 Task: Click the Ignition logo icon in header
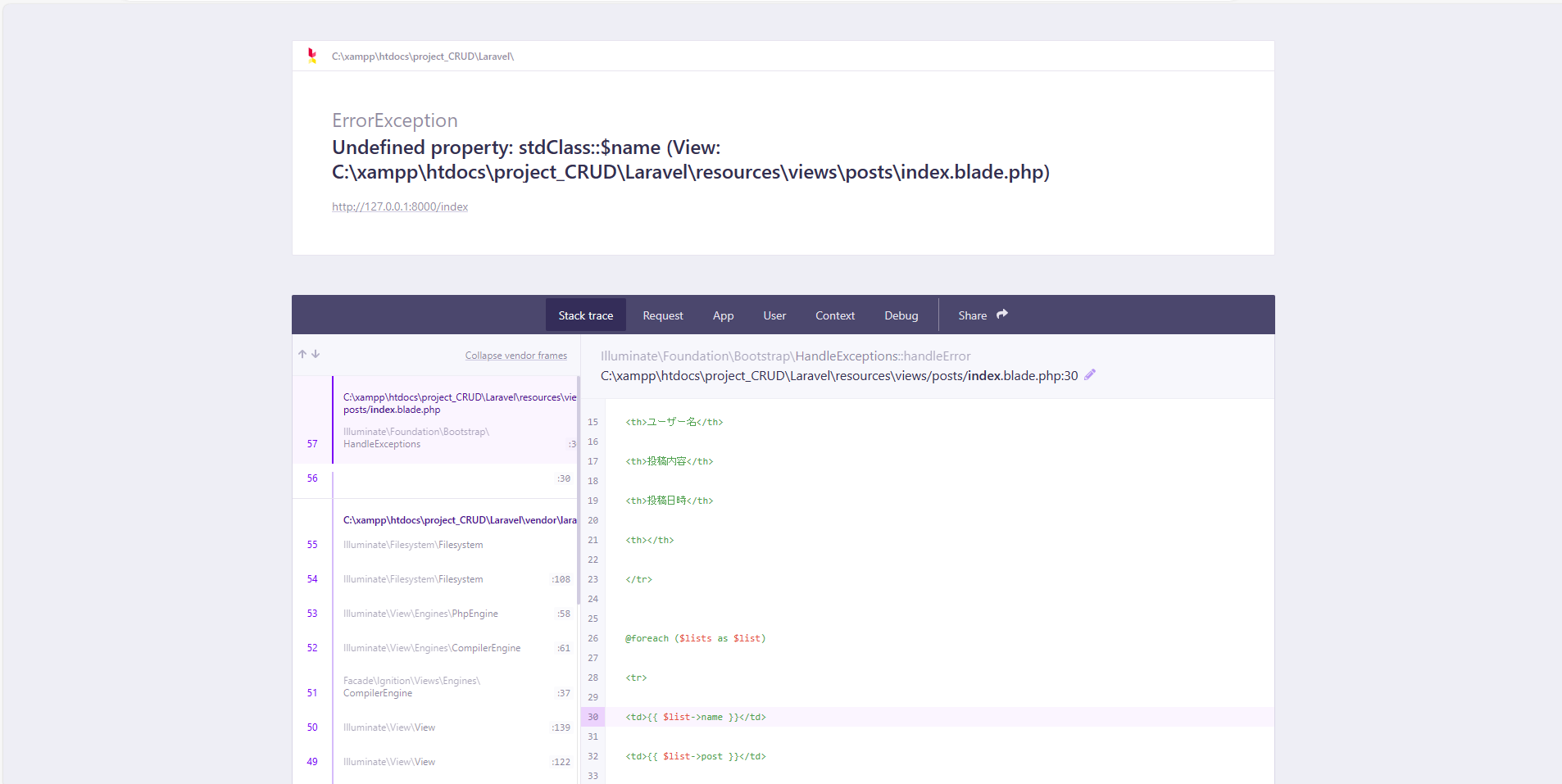pyautogui.click(x=312, y=56)
